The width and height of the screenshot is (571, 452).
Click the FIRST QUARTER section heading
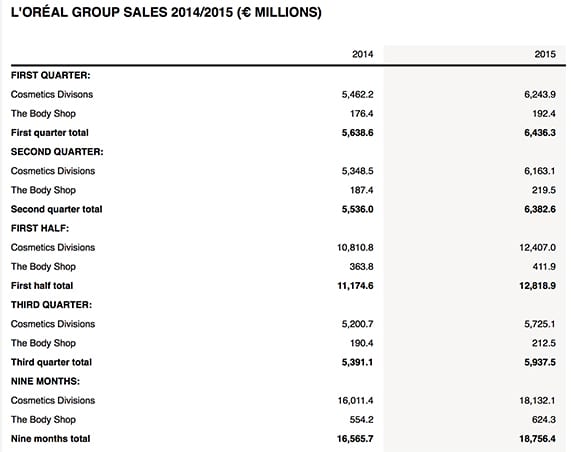[x=51, y=75]
